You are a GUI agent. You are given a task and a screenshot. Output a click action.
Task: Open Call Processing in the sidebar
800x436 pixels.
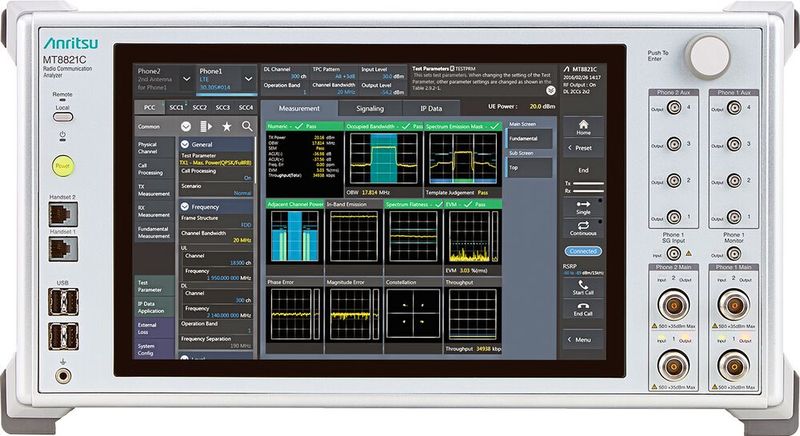[155, 169]
